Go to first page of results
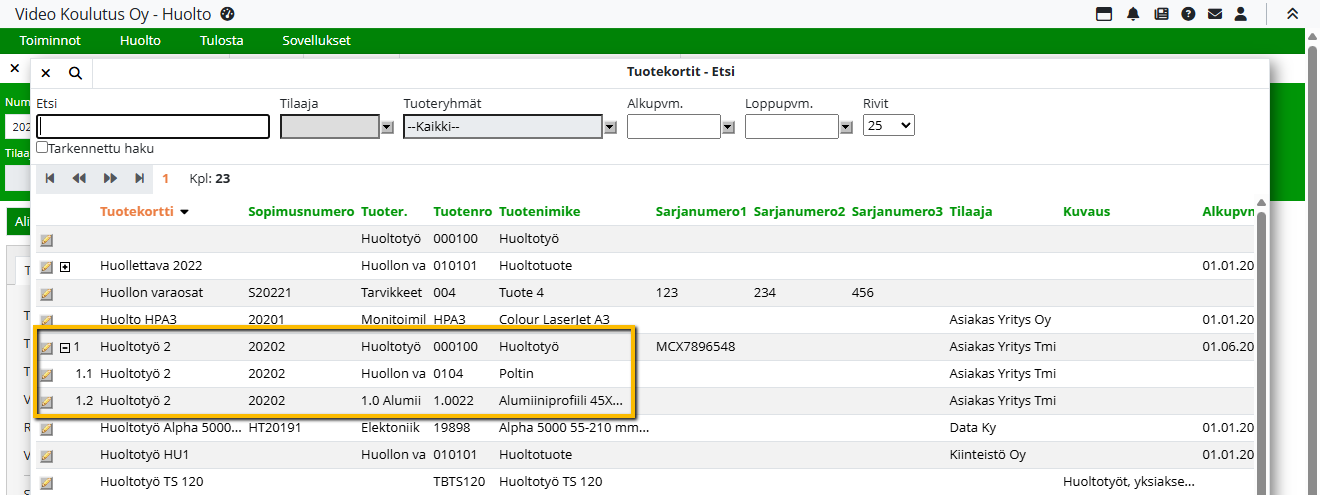 (x=50, y=178)
